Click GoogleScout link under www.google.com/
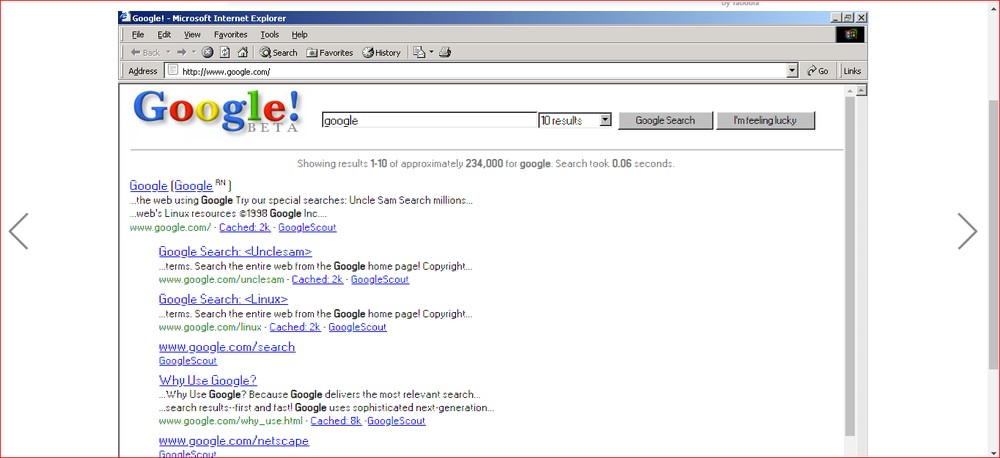Viewport: 1000px width, 458px height. [x=307, y=228]
